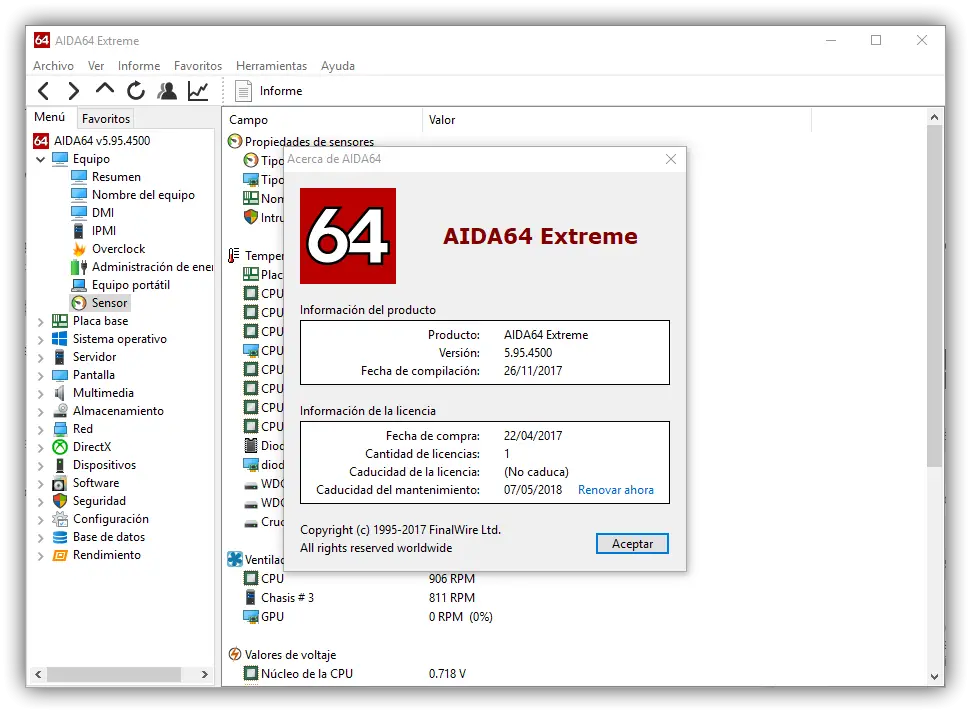Image resolution: width=971 pixels, height=713 pixels.
Task: Open the Ver menu
Action: point(96,66)
